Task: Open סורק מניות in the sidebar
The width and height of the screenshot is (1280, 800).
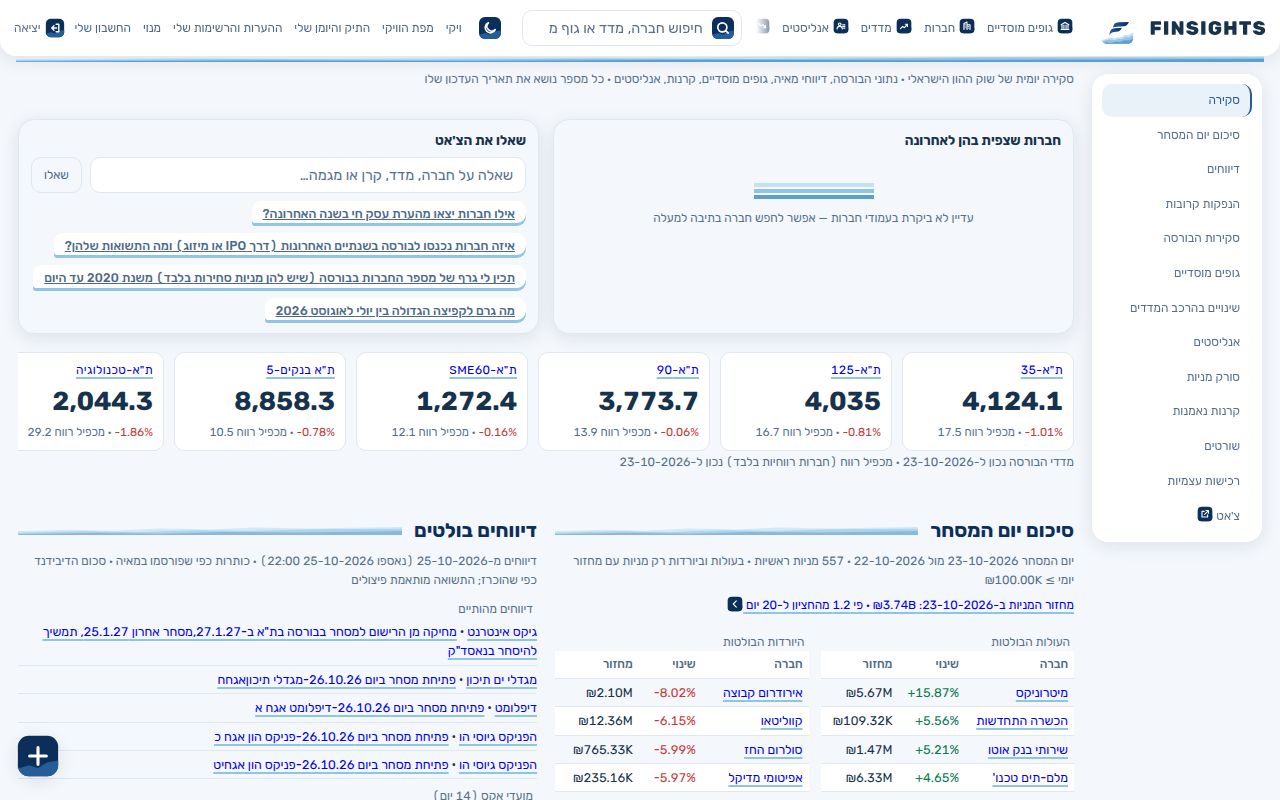Action: 1177,377
